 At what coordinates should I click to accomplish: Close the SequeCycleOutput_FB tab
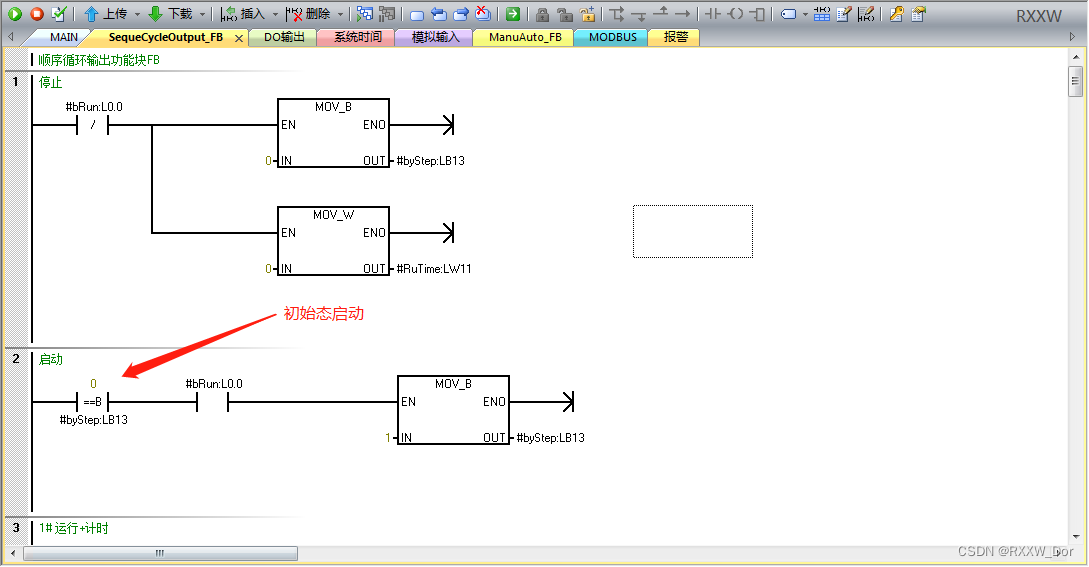pyautogui.click(x=239, y=38)
